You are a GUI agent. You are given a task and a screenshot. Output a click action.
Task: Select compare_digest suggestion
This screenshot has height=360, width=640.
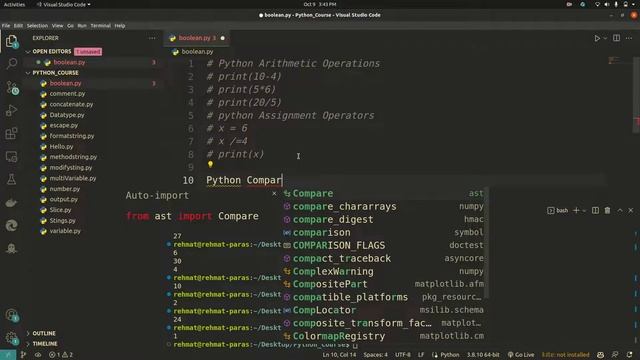(383, 220)
